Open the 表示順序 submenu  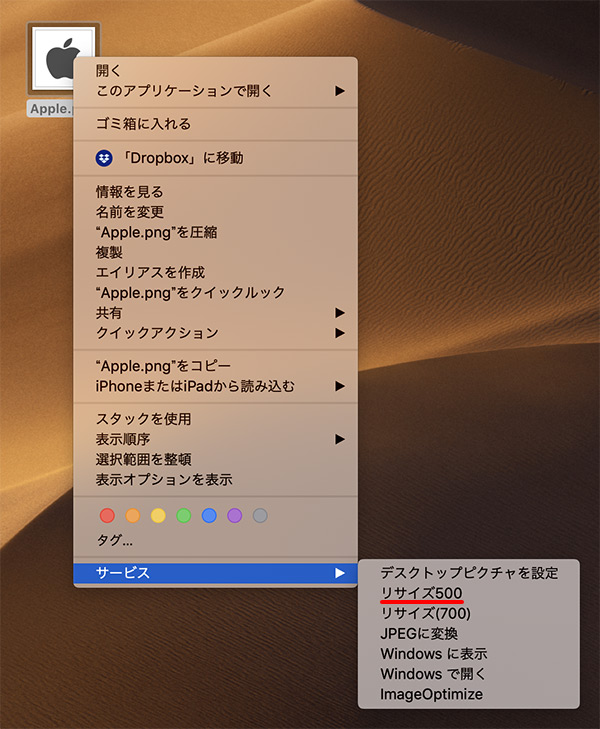[x=215, y=439]
